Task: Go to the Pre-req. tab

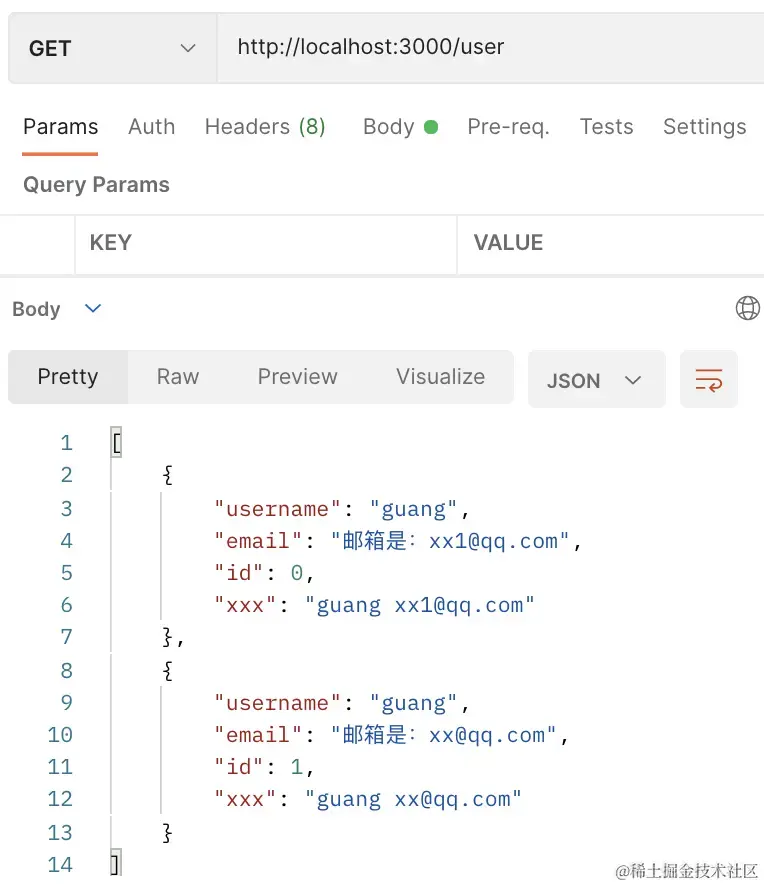Action: tap(508, 127)
